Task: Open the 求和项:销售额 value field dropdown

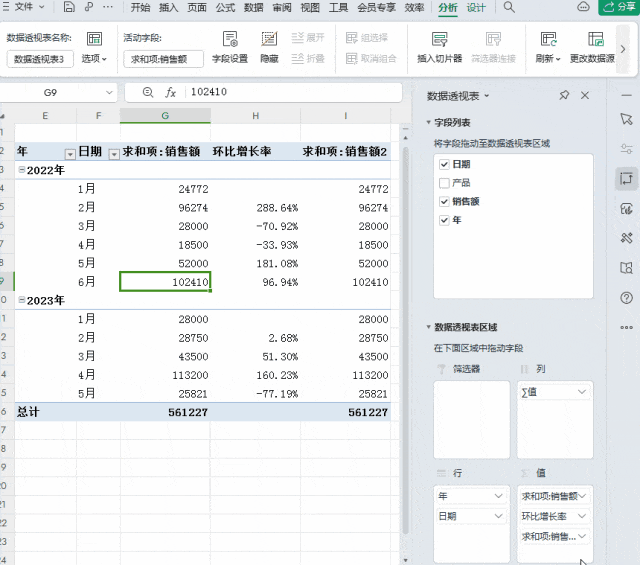Action: (582, 496)
